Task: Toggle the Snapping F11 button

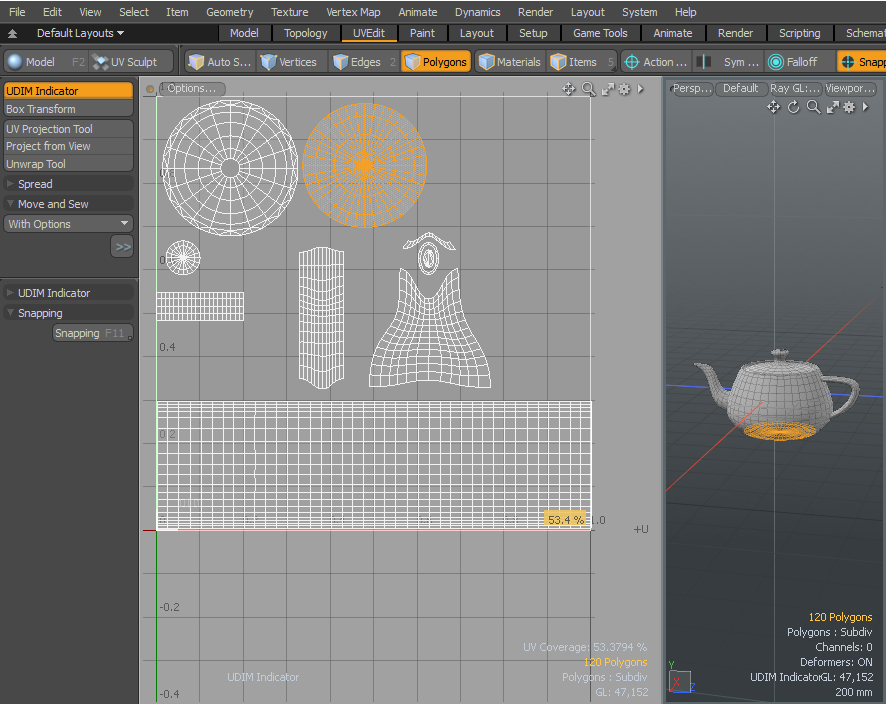Action: [x=92, y=333]
